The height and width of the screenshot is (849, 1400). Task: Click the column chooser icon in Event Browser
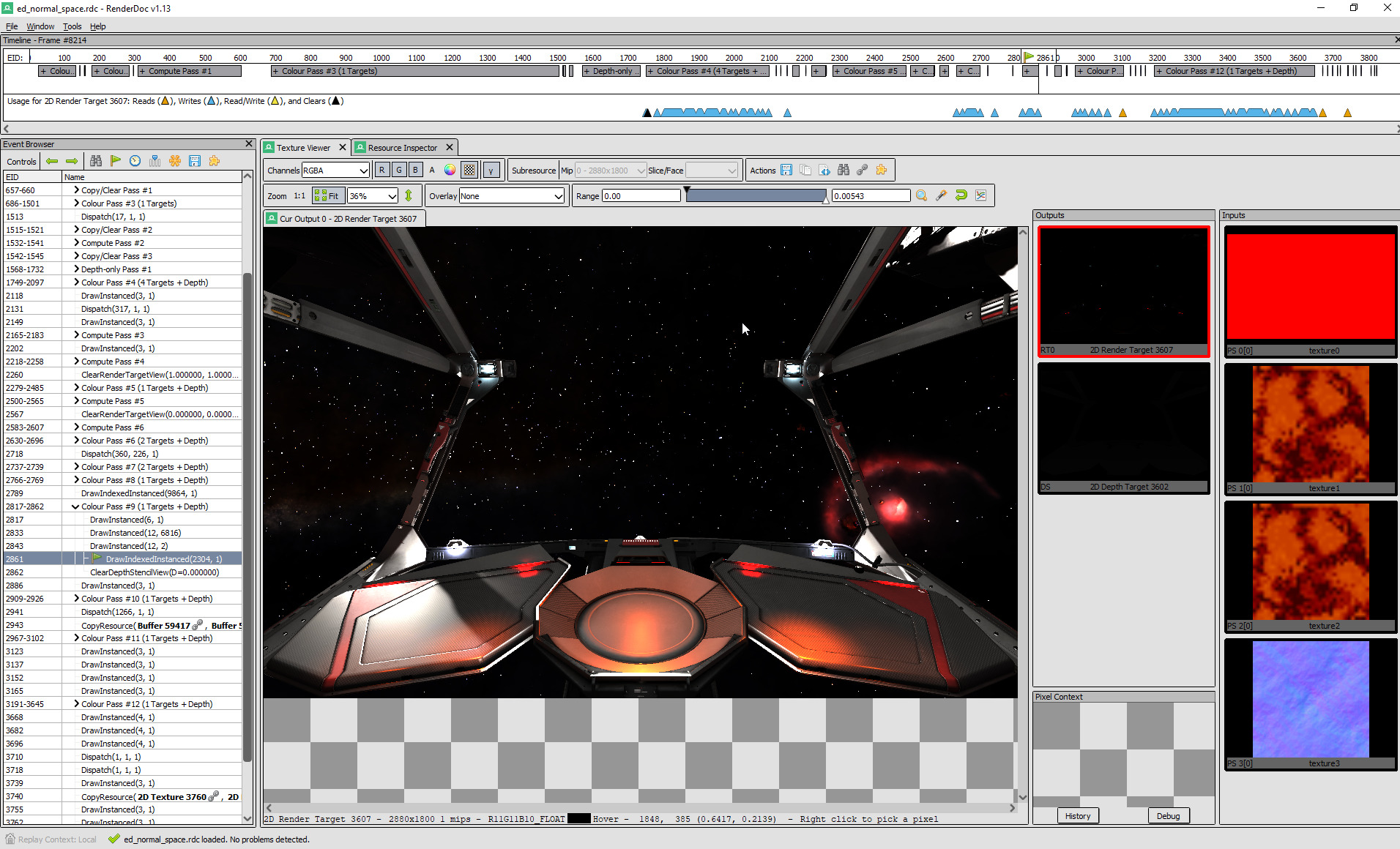[x=155, y=161]
